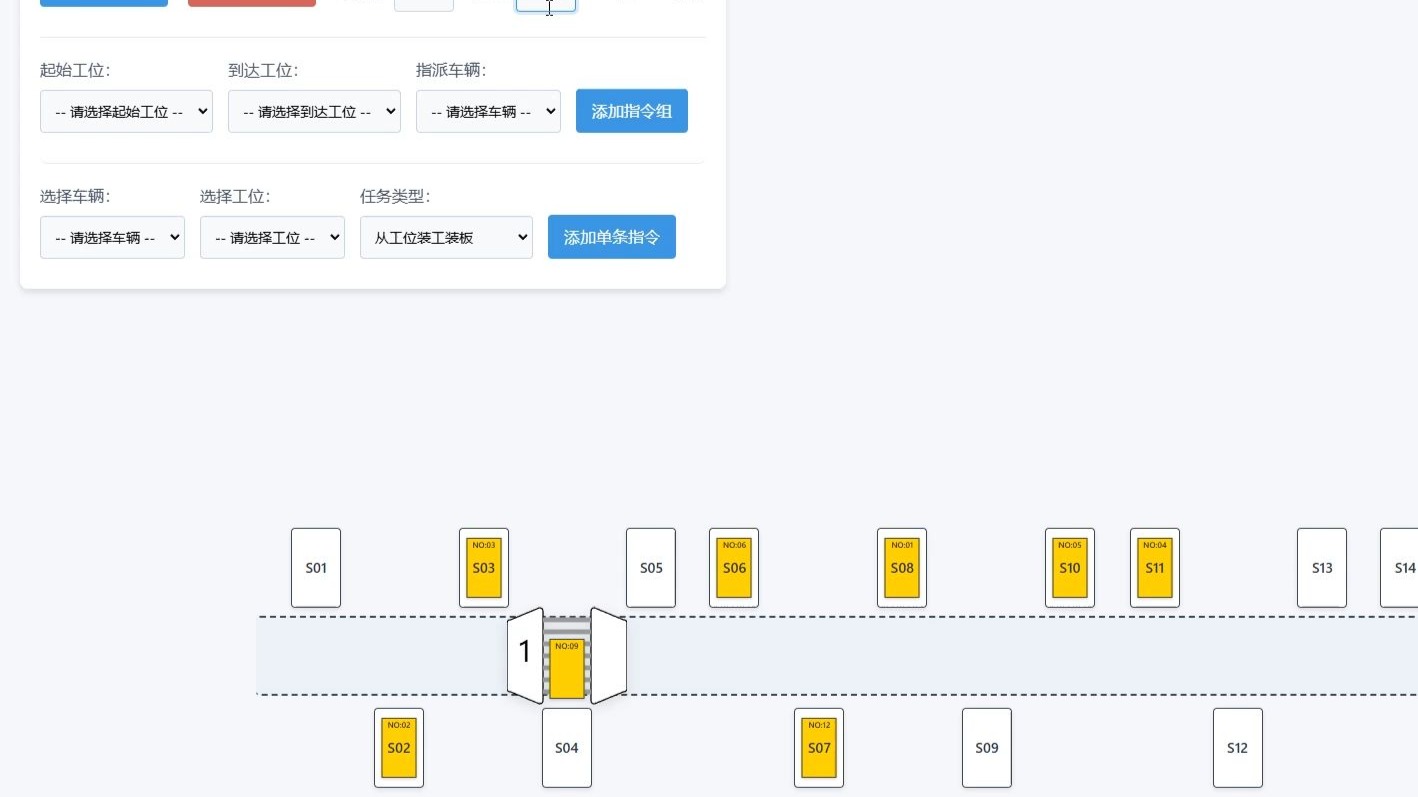This screenshot has width=1418, height=797.
Task: Open the 到达工位 destination station dropdown
Action: tap(314, 111)
